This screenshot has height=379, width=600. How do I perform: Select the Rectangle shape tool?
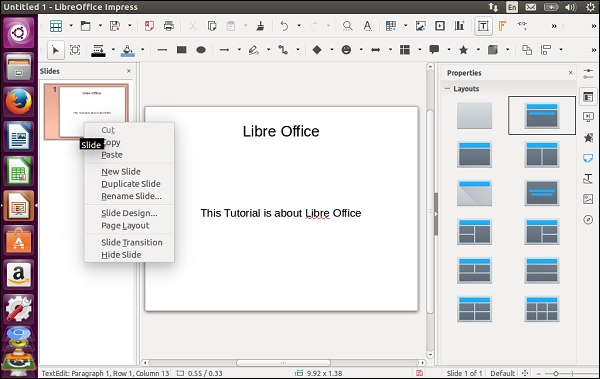181,50
